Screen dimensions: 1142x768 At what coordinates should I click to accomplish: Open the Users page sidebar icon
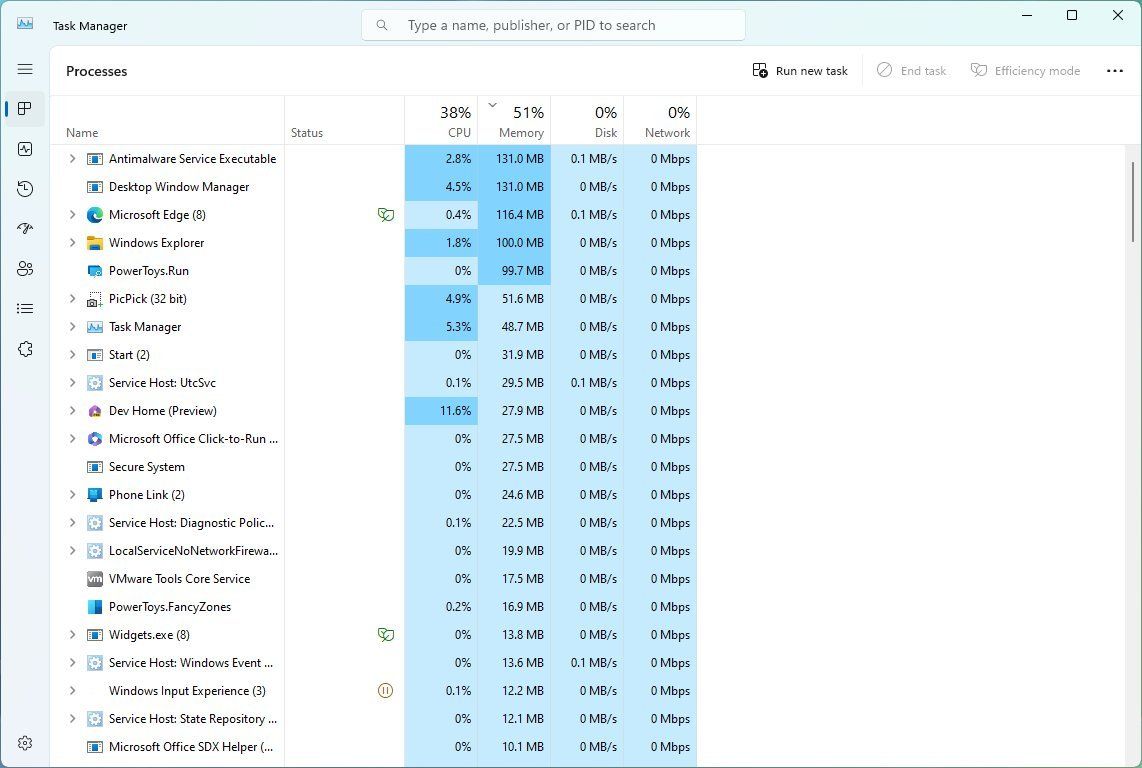tap(25, 268)
